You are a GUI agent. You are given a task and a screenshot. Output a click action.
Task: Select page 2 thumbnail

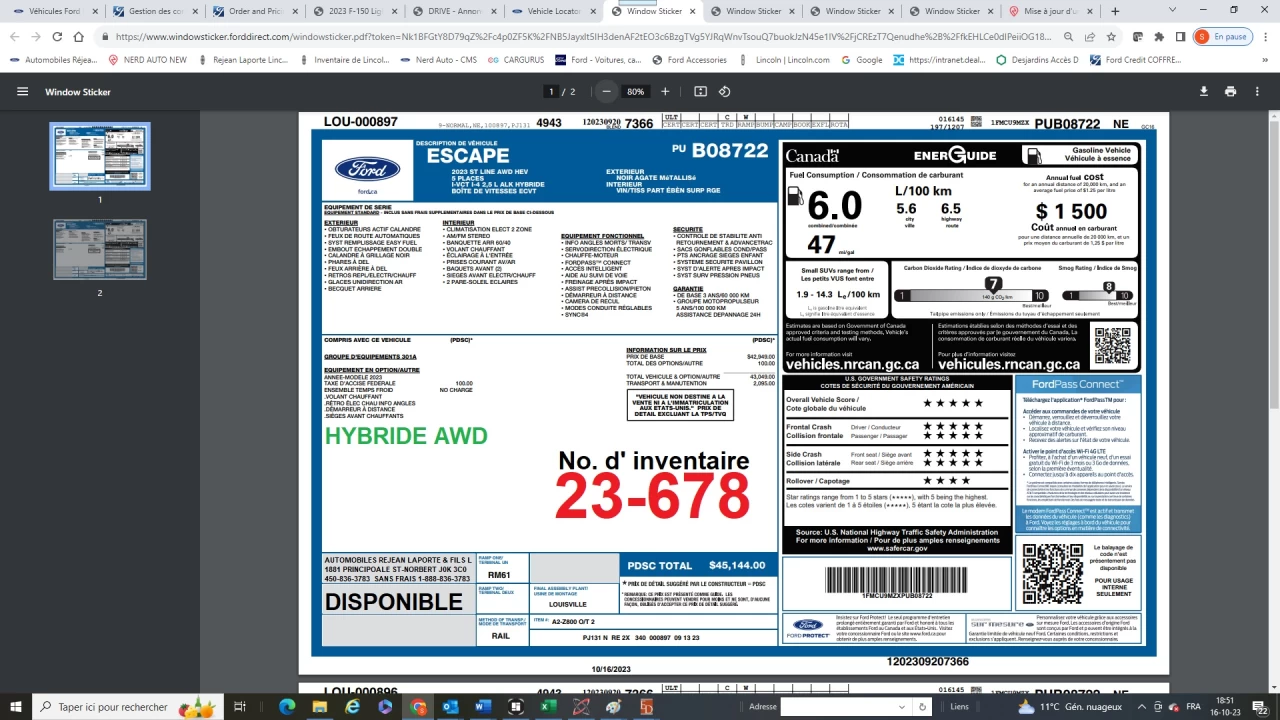100,250
